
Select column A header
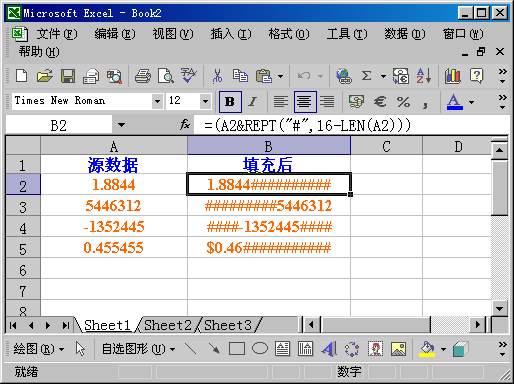click(114, 146)
